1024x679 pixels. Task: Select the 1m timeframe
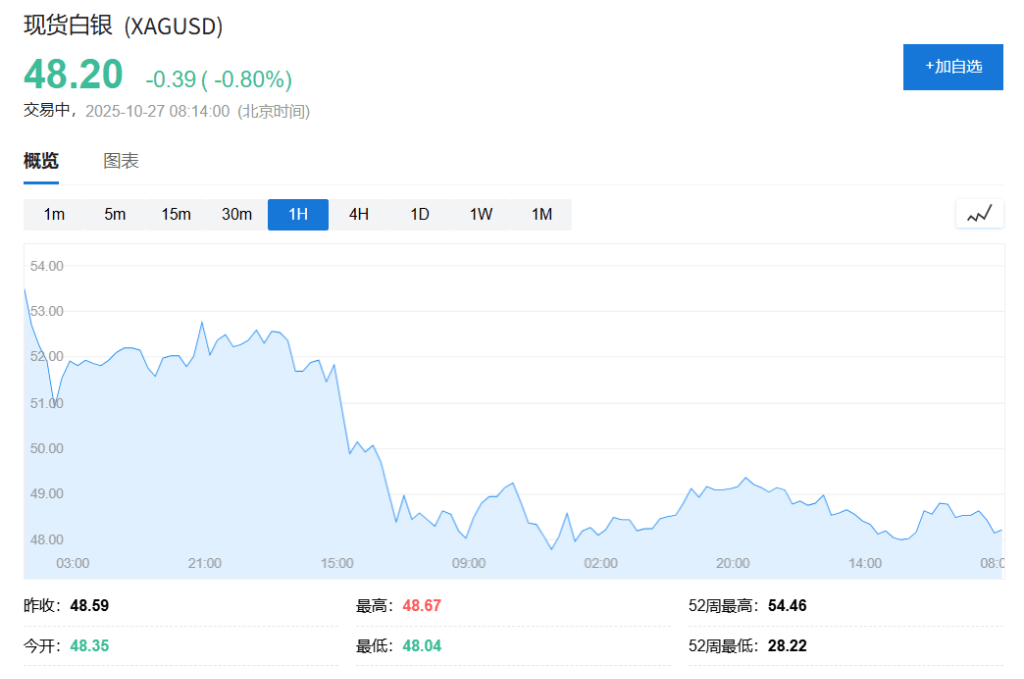tap(54, 215)
